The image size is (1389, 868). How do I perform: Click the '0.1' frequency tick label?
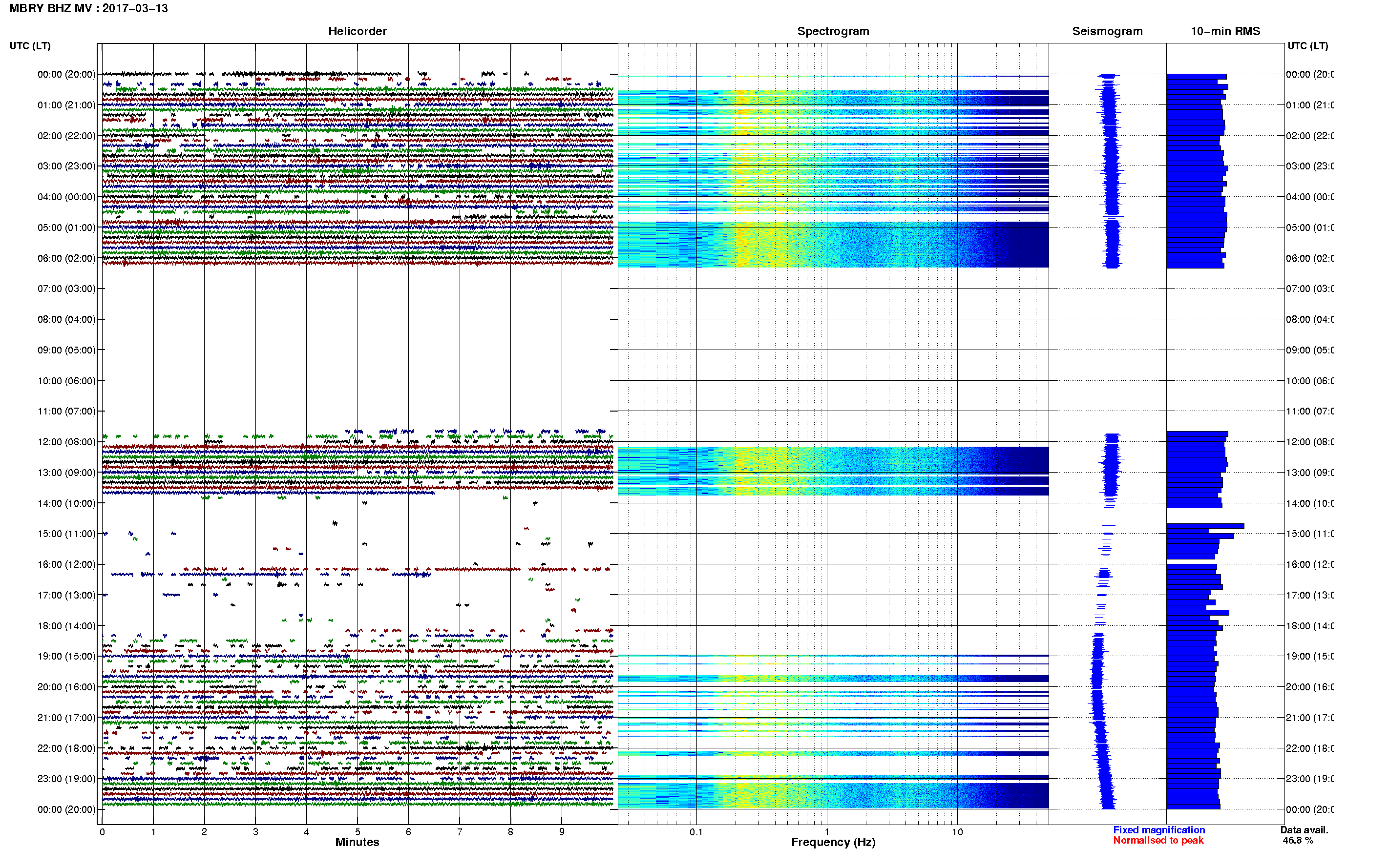(x=696, y=832)
